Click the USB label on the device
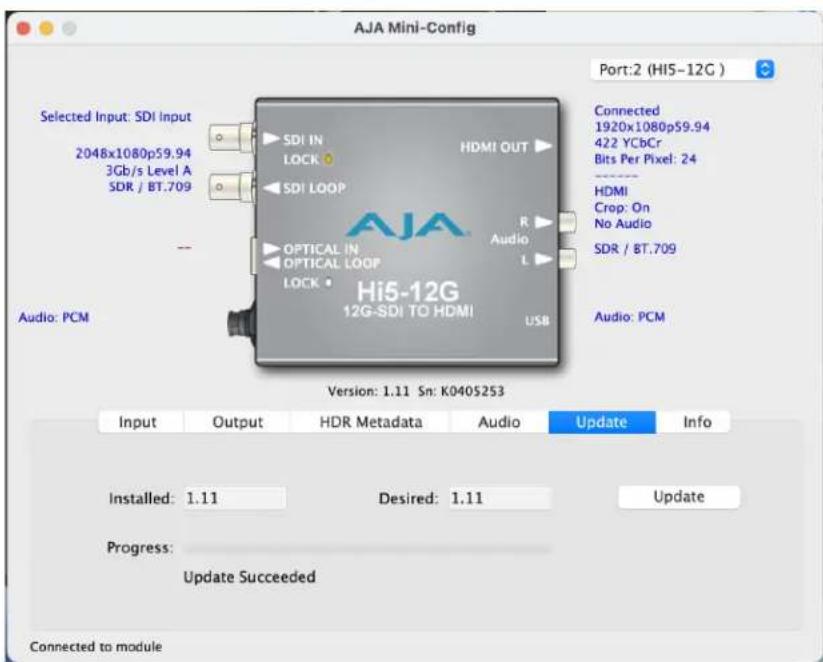Image resolution: width=823 pixels, height=662 pixels. click(x=537, y=320)
